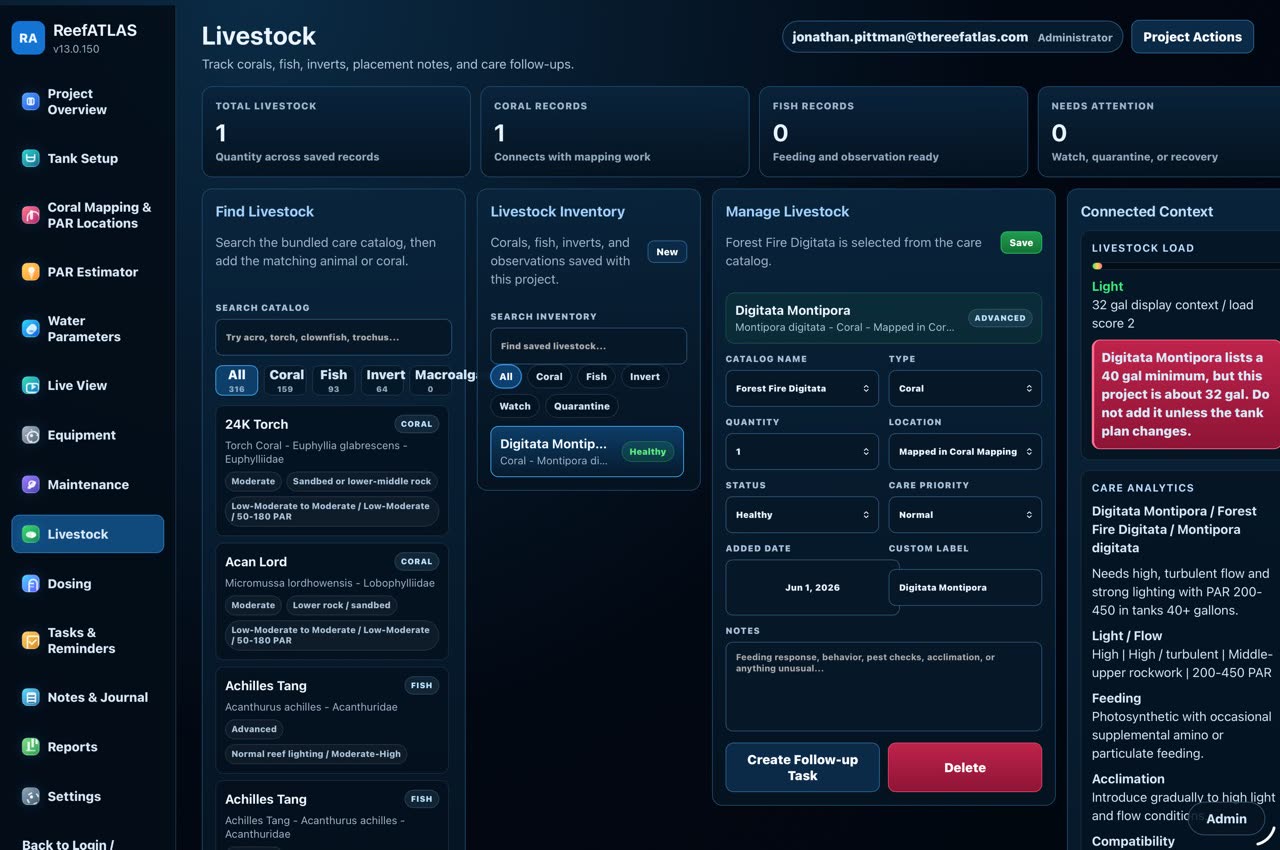
Task: Select the 24K Torch catalog card
Action: [x=332, y=471]
